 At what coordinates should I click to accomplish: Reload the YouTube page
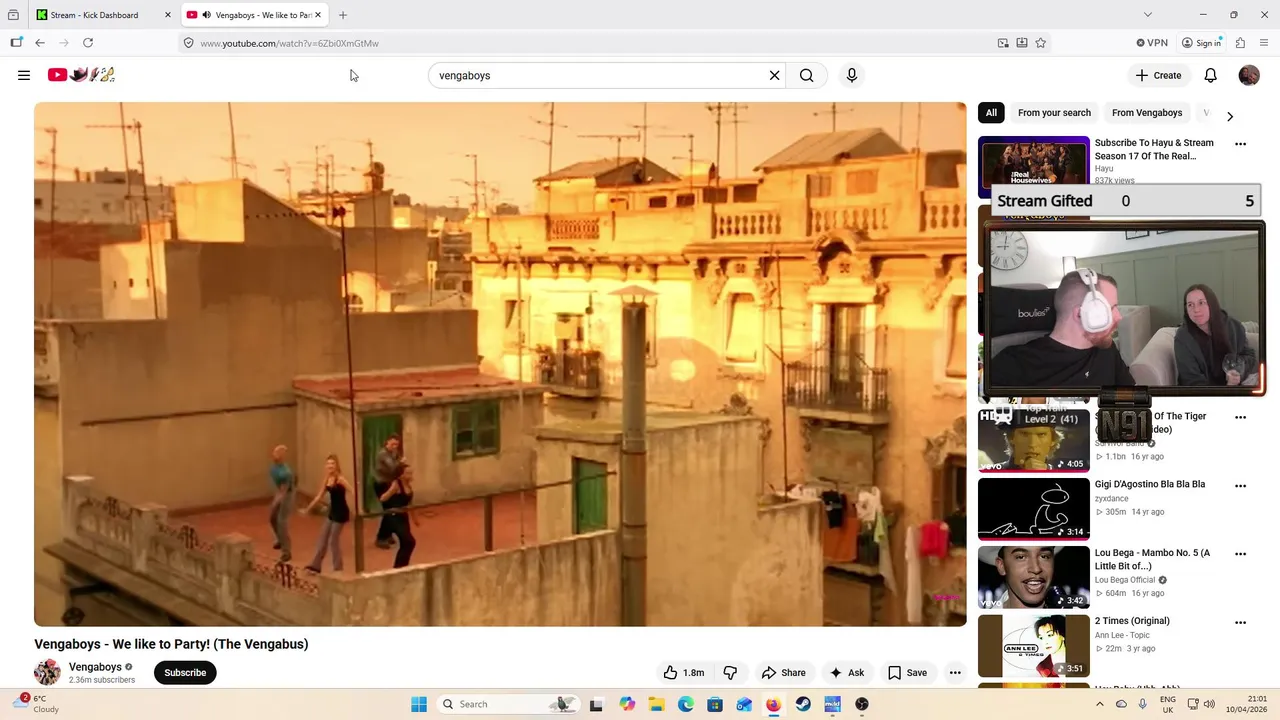click(88, 43)
